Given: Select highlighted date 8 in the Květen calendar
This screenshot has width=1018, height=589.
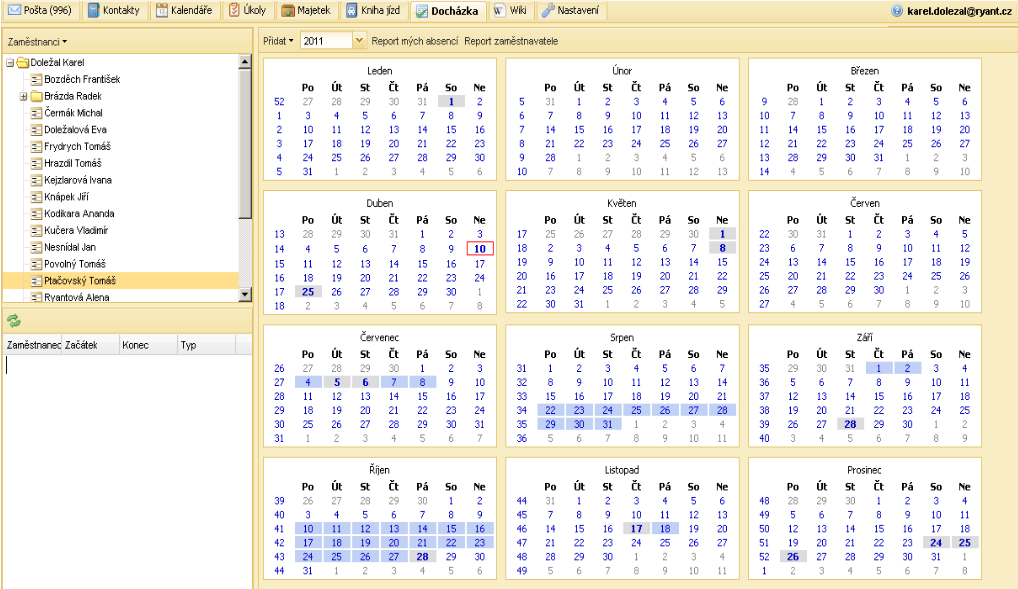Looking at the screenshot, I should tap(722, 248).
